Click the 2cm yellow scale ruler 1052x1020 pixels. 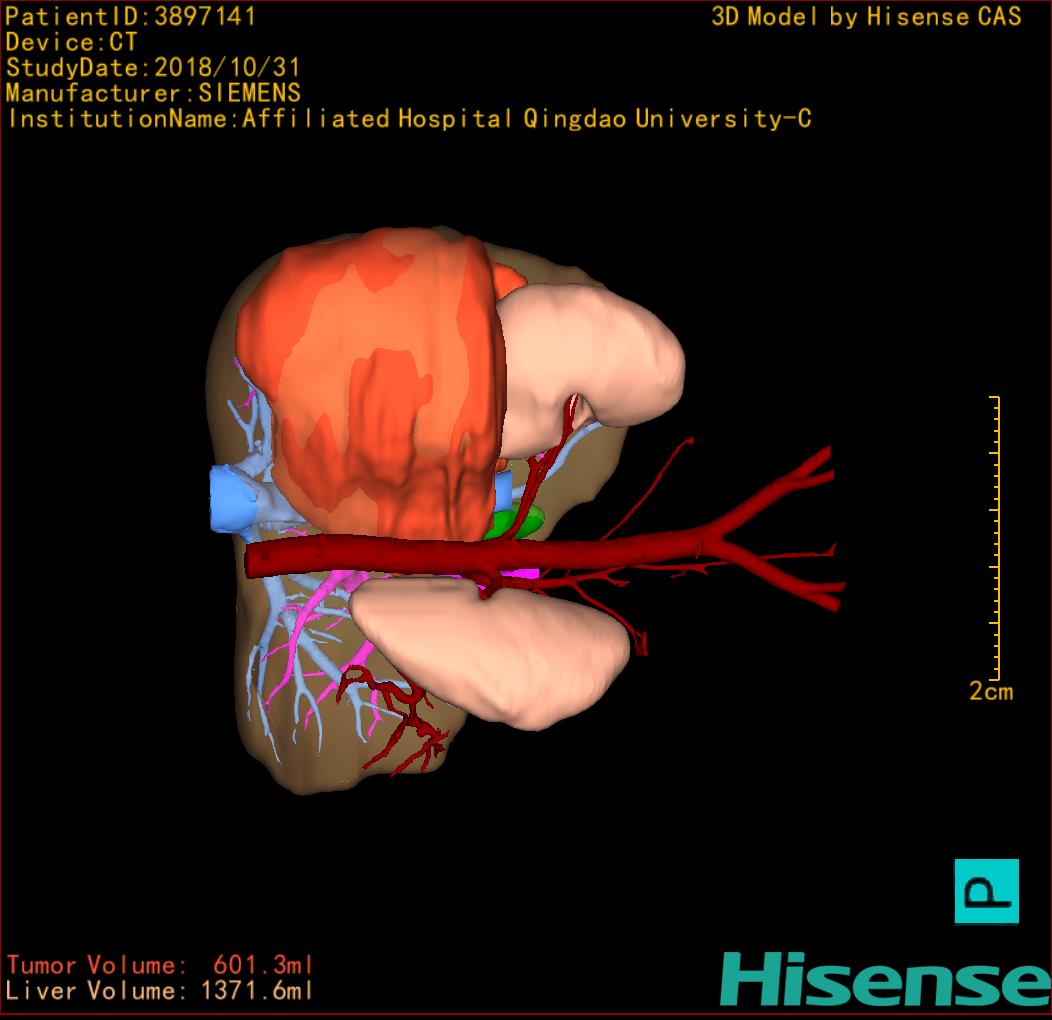(995, 538)
